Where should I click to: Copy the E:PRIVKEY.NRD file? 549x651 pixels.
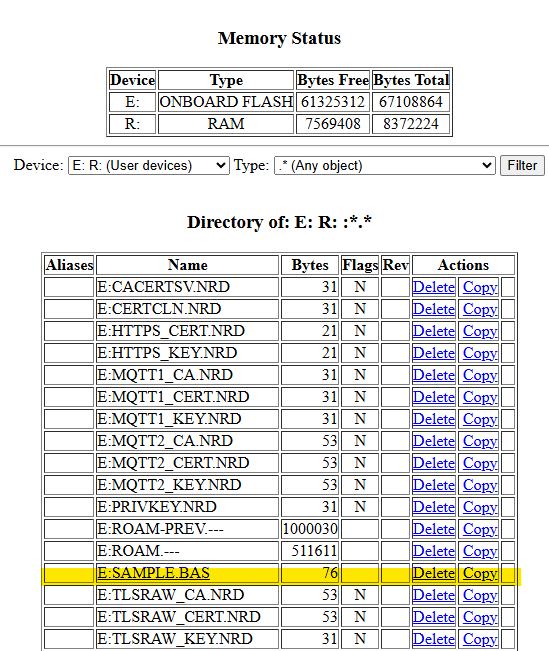(x=480, y=507)
